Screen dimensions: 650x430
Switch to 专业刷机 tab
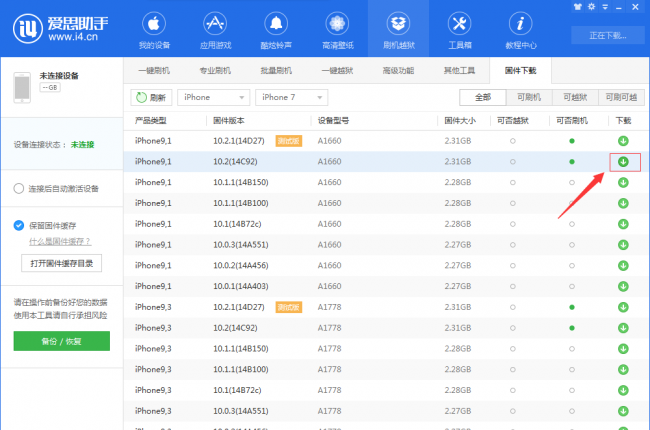pos(215,70)
